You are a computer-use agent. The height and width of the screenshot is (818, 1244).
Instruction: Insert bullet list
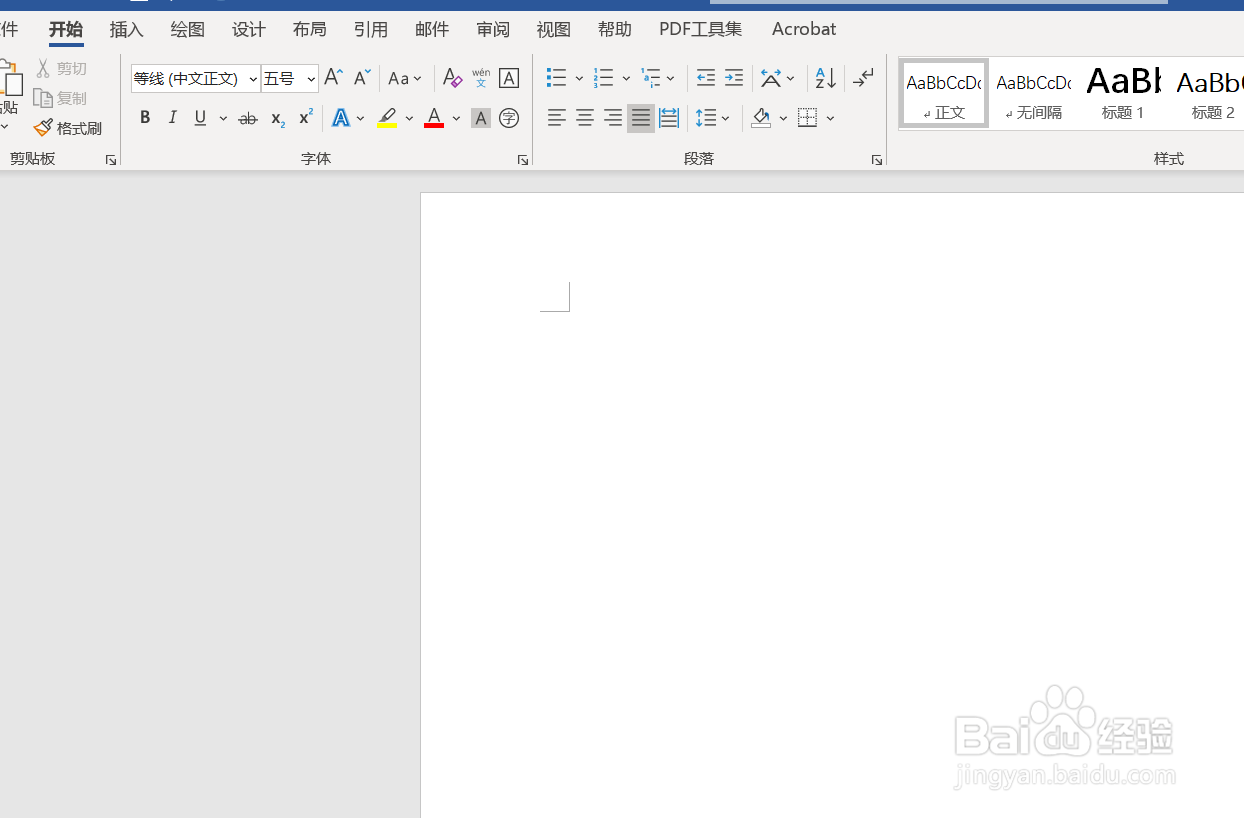pyautogui.click(x=557, y=78)
